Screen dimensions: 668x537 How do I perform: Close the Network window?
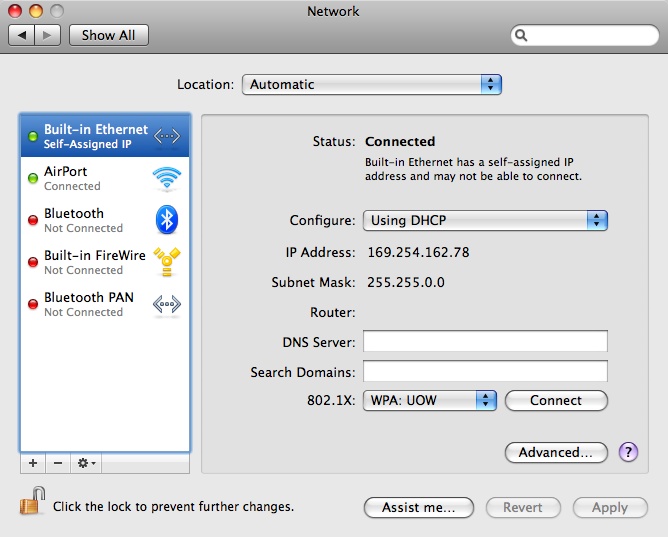pyautogui.click(x=15, y=11)
